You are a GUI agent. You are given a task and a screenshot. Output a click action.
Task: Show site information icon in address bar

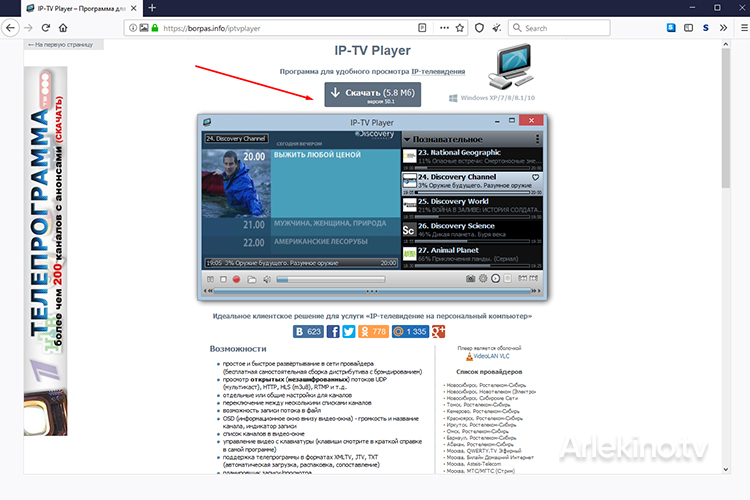tap(133, 28)
